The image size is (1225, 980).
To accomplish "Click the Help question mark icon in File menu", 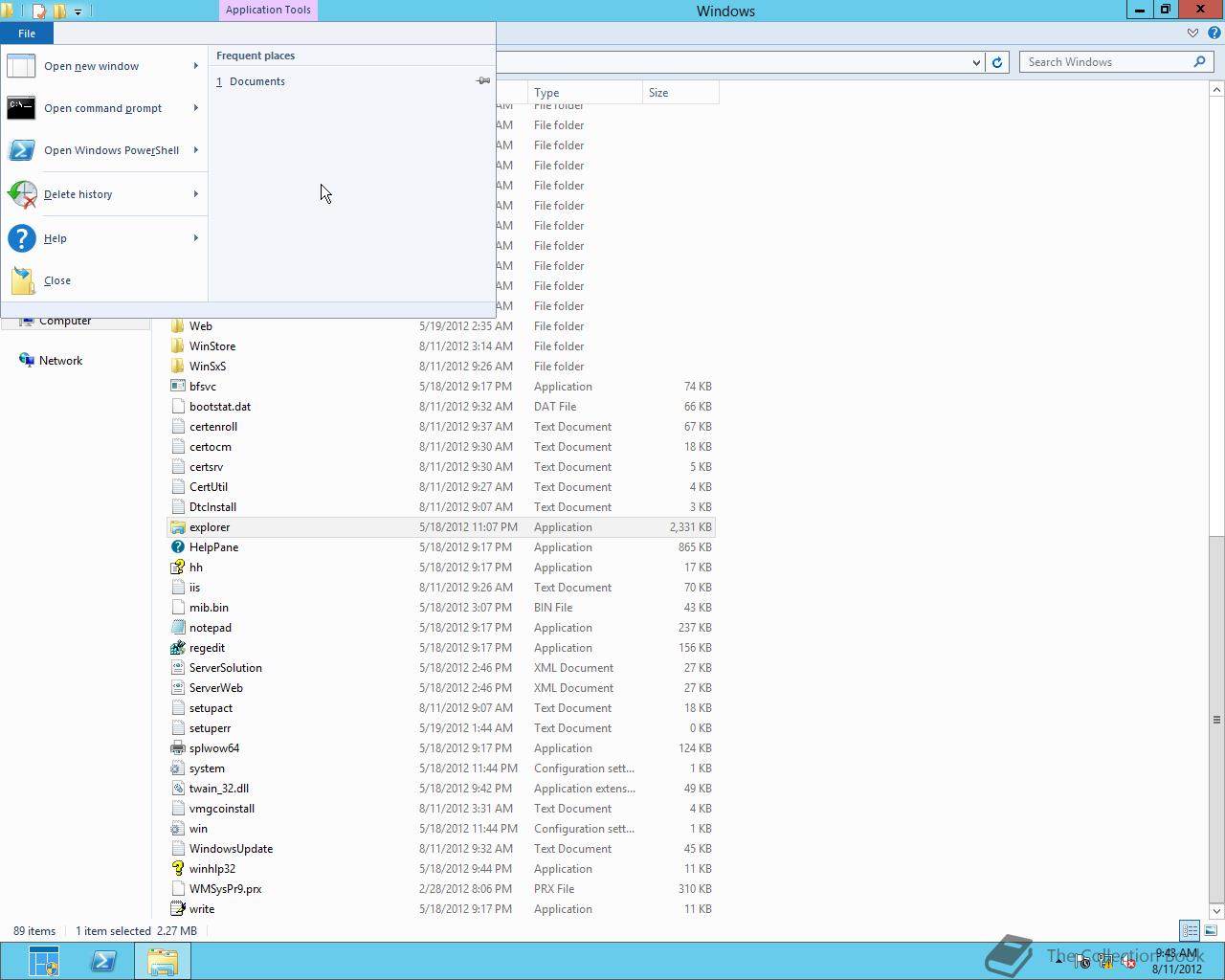I will click(21, 238).
